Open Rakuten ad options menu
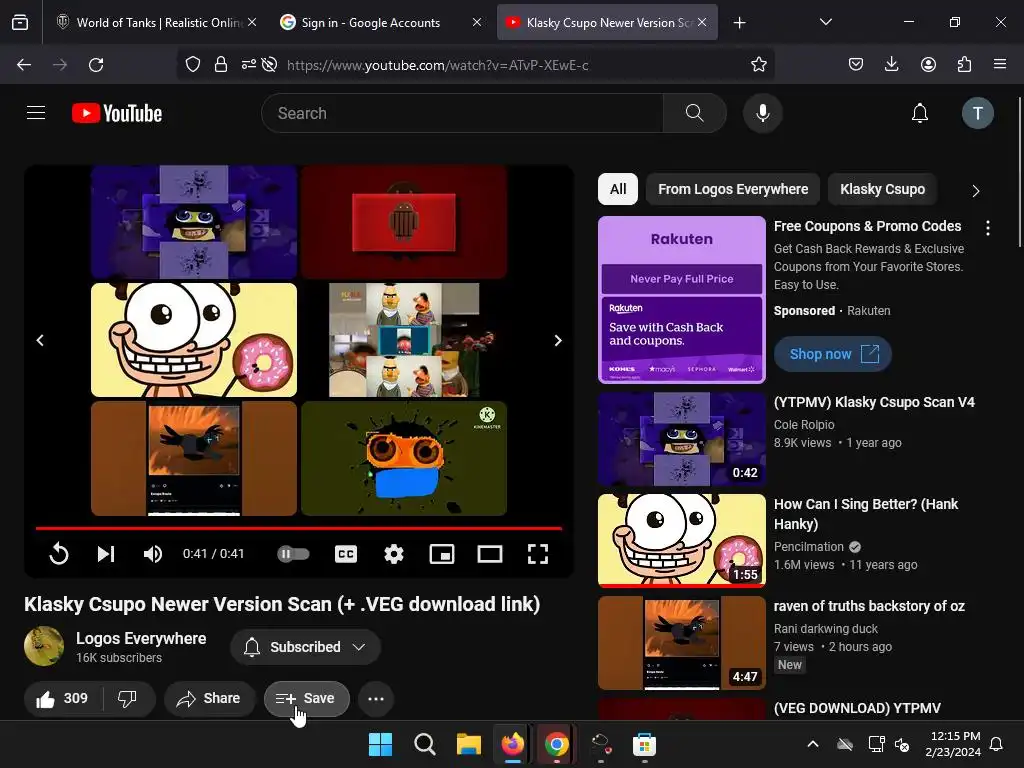 point(987,227)
